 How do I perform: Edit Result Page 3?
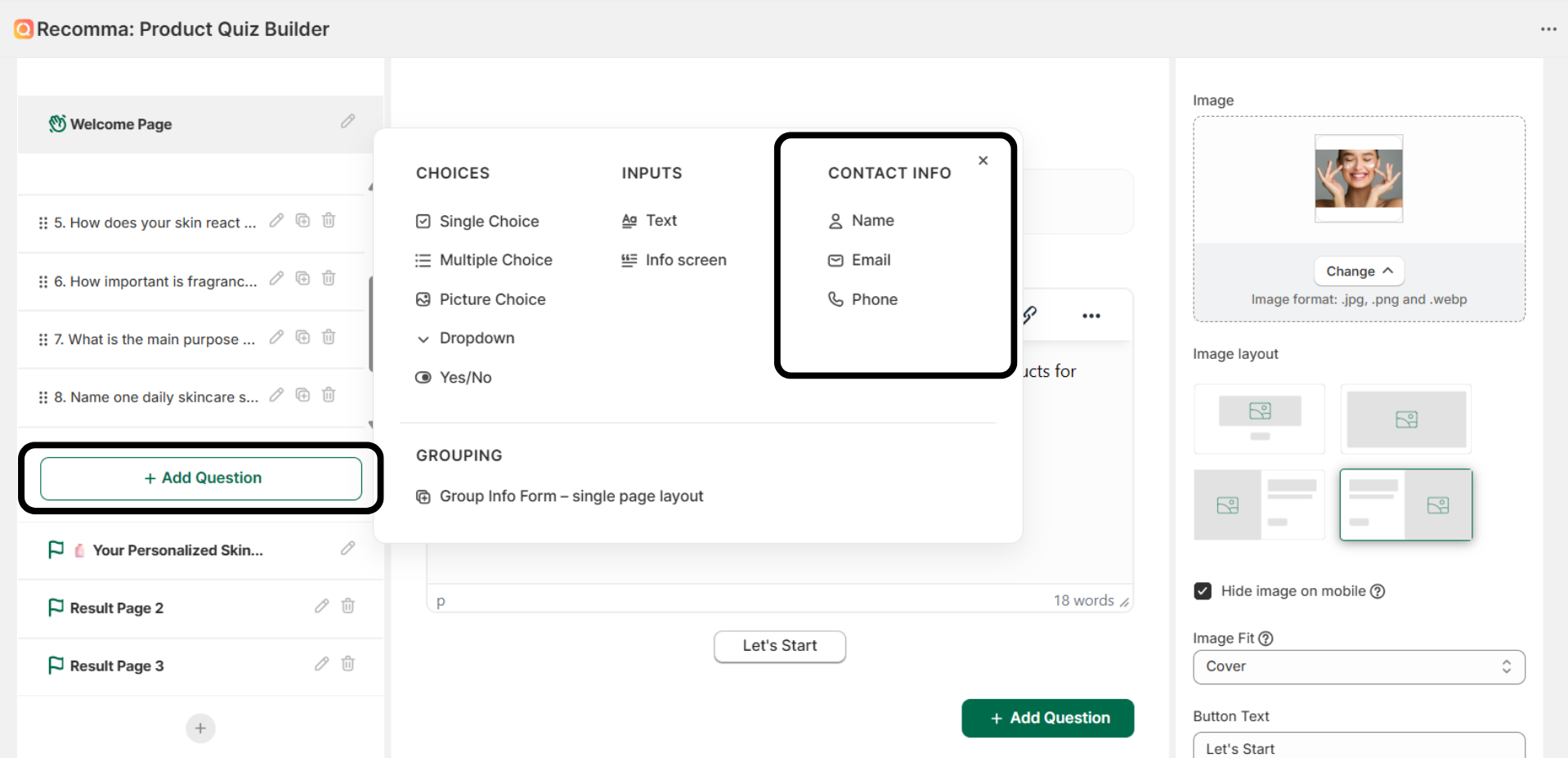321,664
